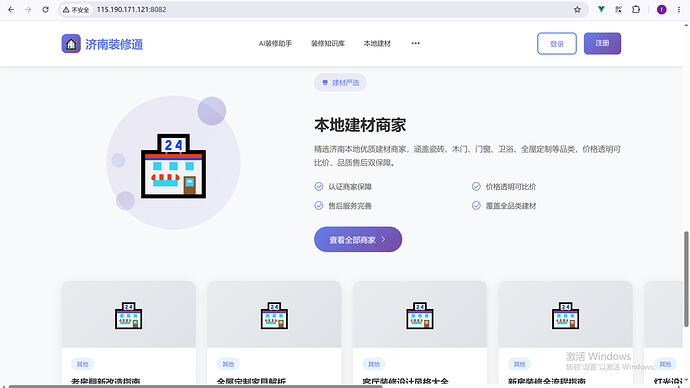Screen dimensions: 690x388
Task: Click the 建材严选 badge
Action: click(340, 82)
